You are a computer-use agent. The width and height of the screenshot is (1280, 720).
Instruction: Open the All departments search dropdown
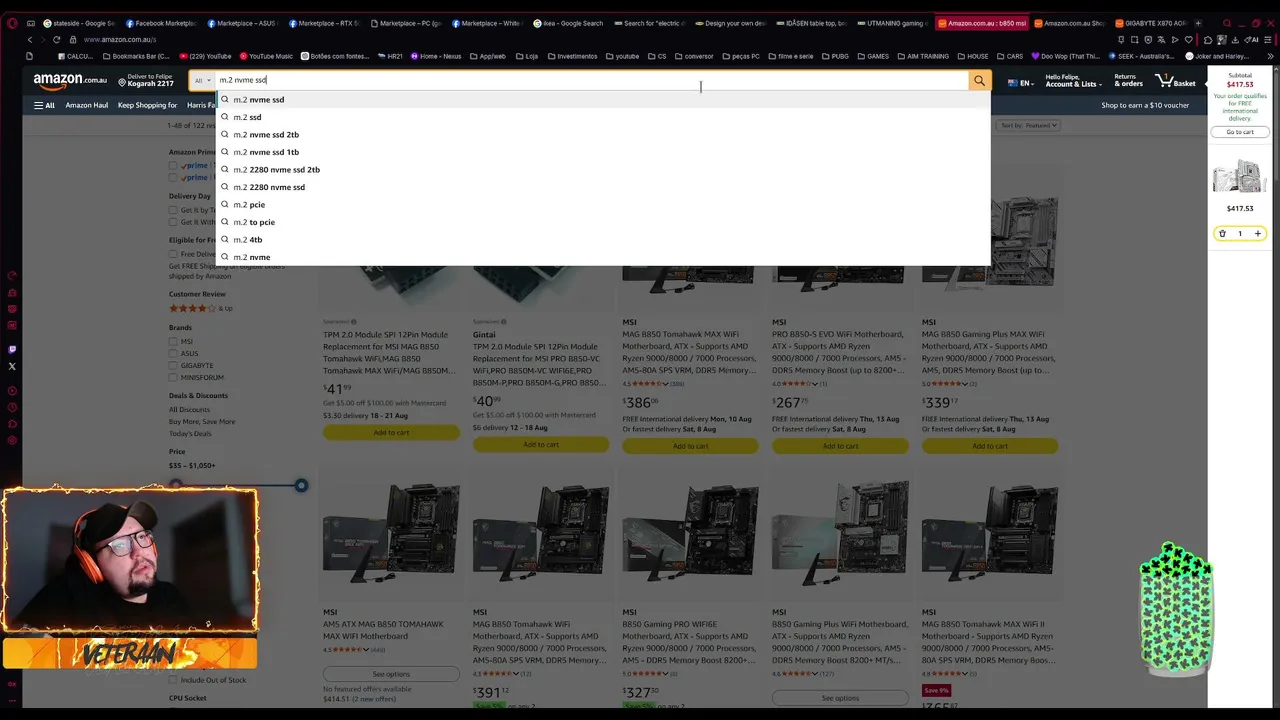point(203,80)
